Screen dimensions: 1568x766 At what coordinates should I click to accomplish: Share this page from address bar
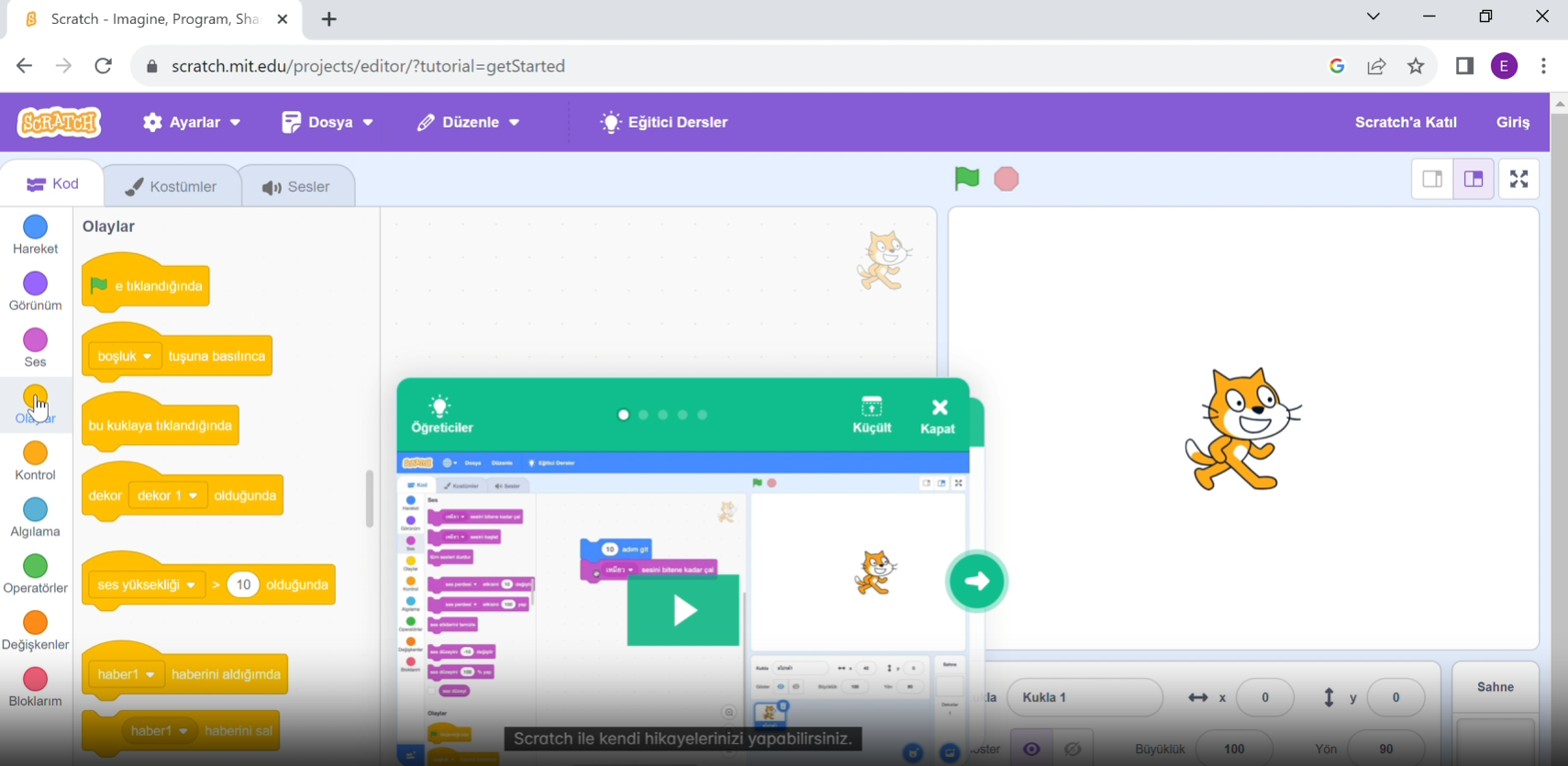1376,66
